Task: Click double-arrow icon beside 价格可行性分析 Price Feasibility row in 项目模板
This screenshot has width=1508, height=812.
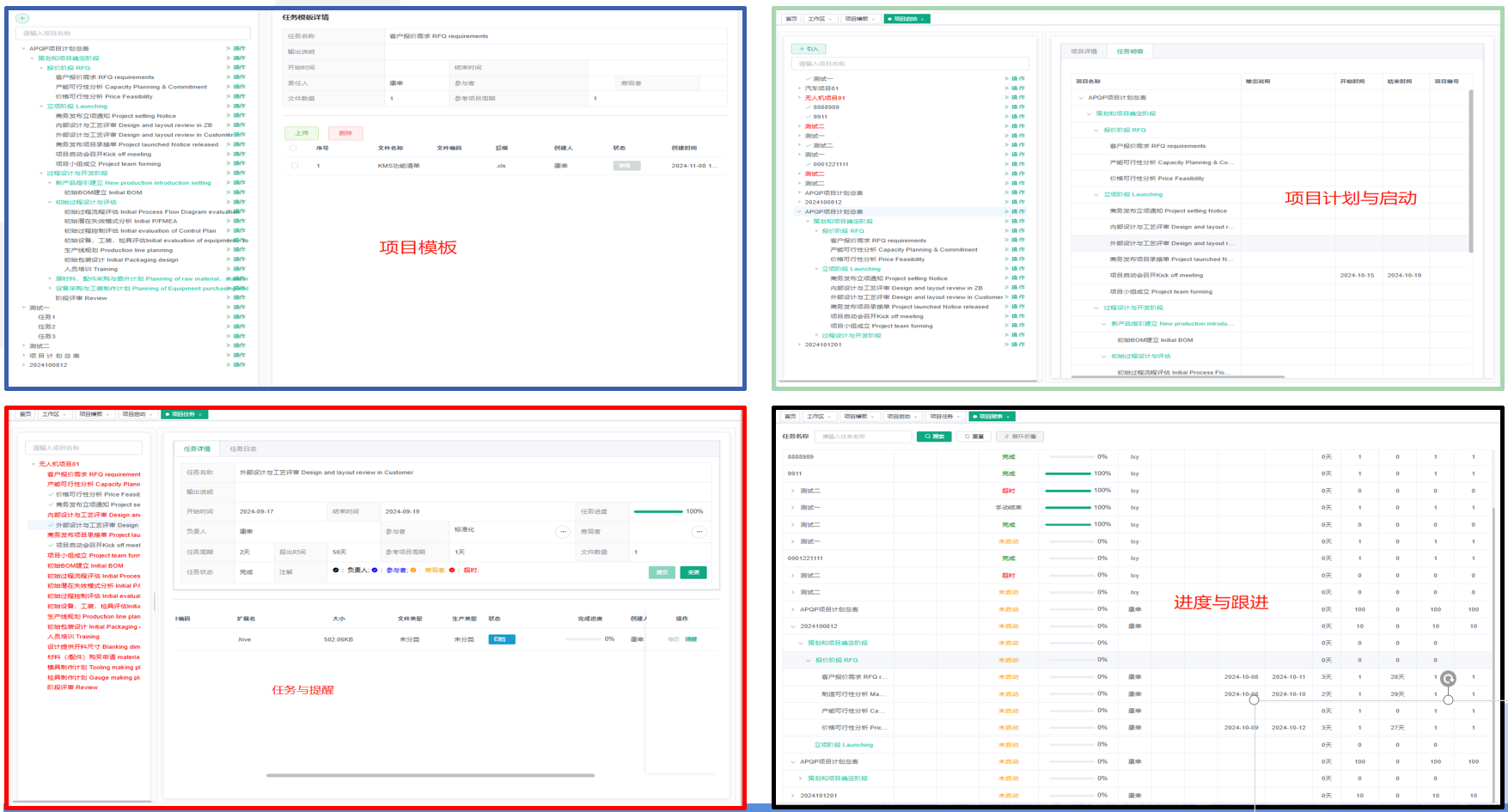Action: click(x=229, y=96)
